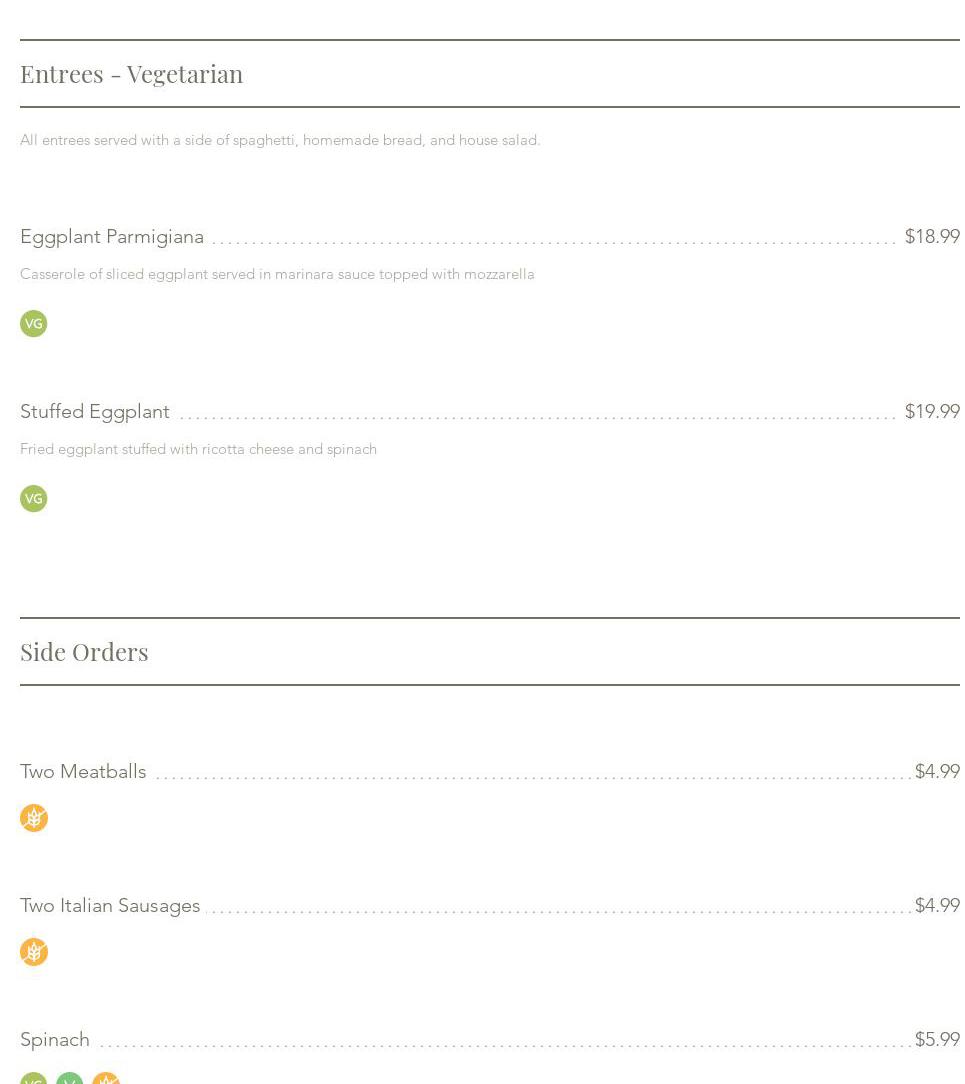Click the $5.99 price for Spinach

click(936, 1040)
